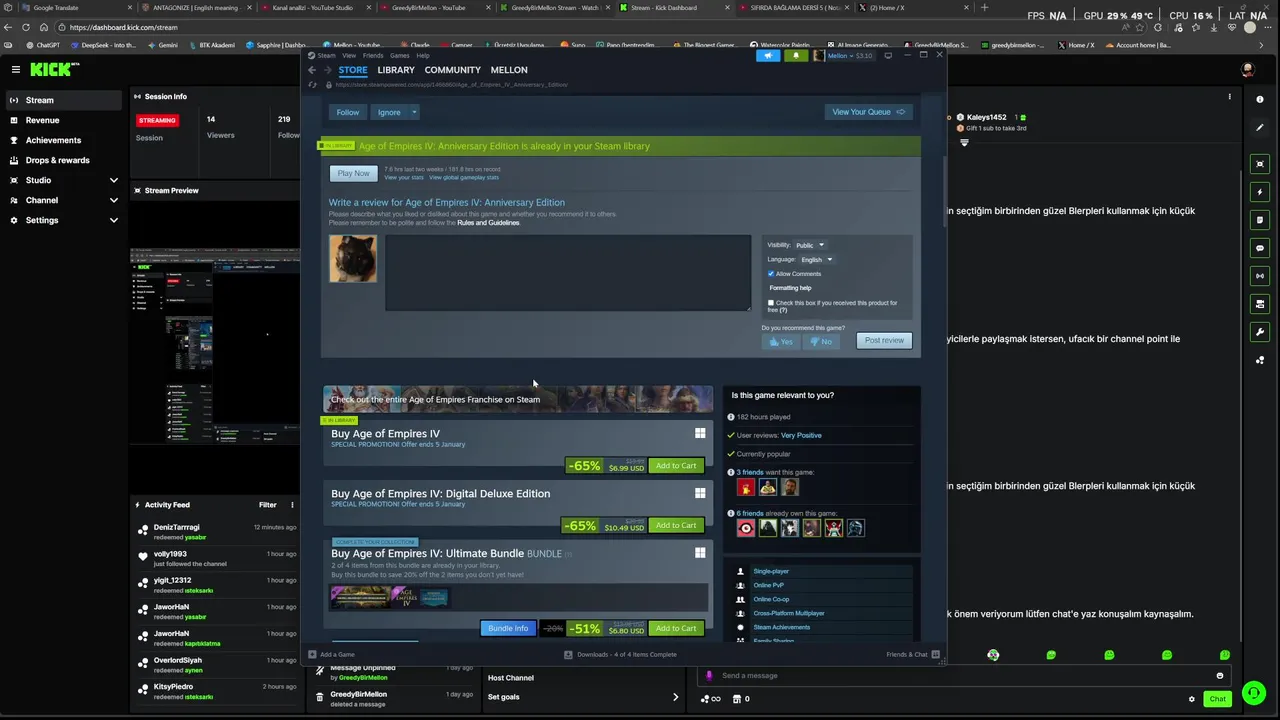The image size is (1280, 720).
Task: Click Steam Achievements feature tag
Action: pos(782,627)
